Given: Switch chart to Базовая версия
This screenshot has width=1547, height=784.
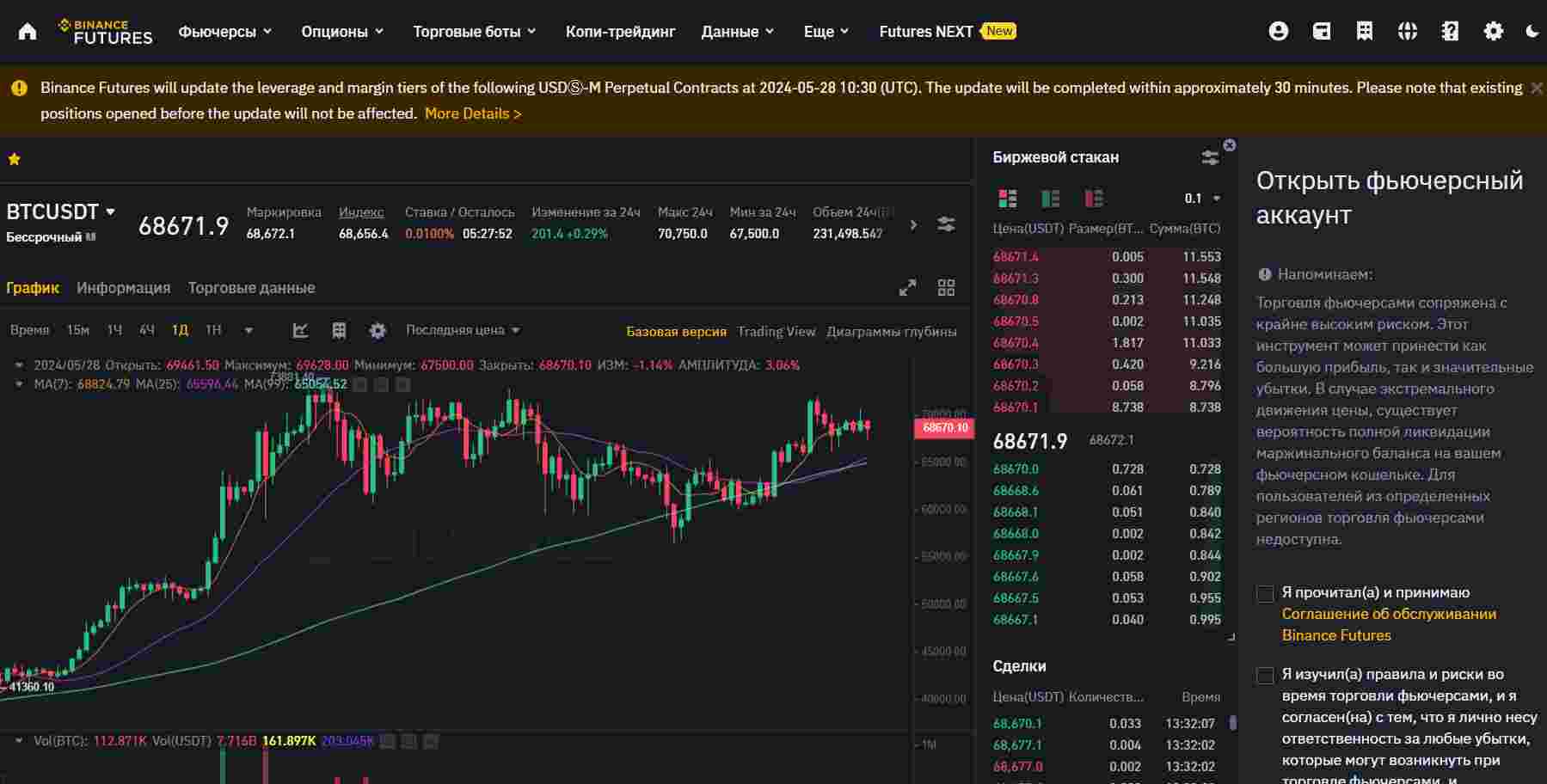Looking at the screenshot, I should pyautogui.click(x=676, y=332).
